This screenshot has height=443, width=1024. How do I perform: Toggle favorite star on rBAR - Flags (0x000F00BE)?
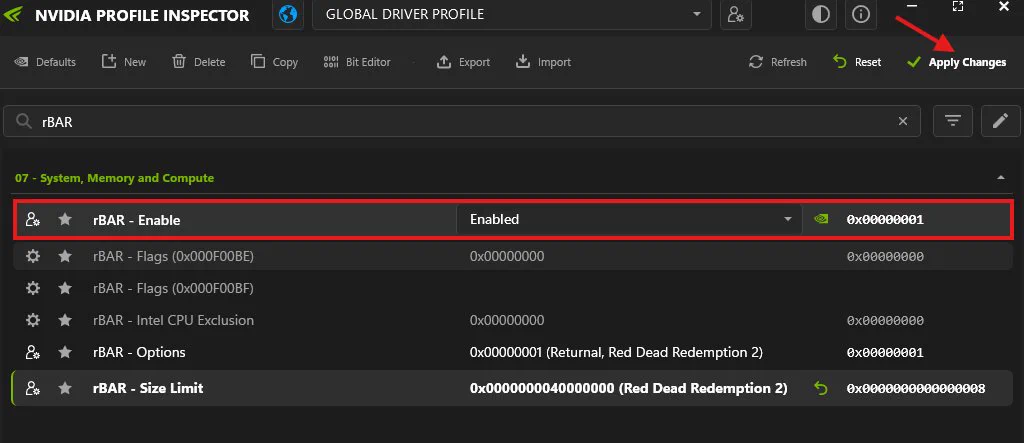coord(65,256)
